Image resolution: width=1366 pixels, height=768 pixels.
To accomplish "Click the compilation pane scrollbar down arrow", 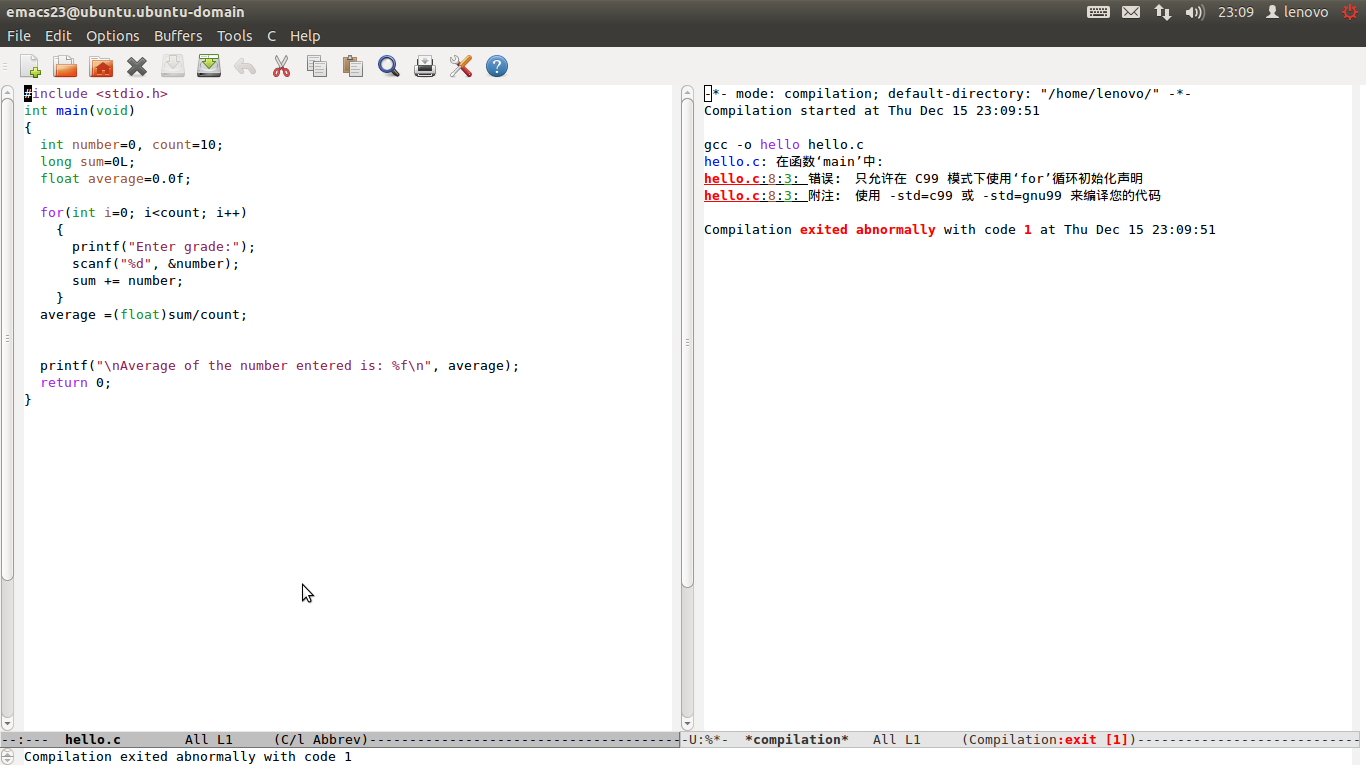I will tap(687, 723).
